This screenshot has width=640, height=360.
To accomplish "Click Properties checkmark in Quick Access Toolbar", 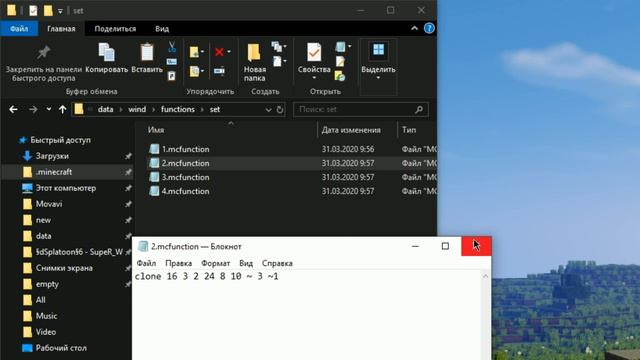I will point(33,11).
